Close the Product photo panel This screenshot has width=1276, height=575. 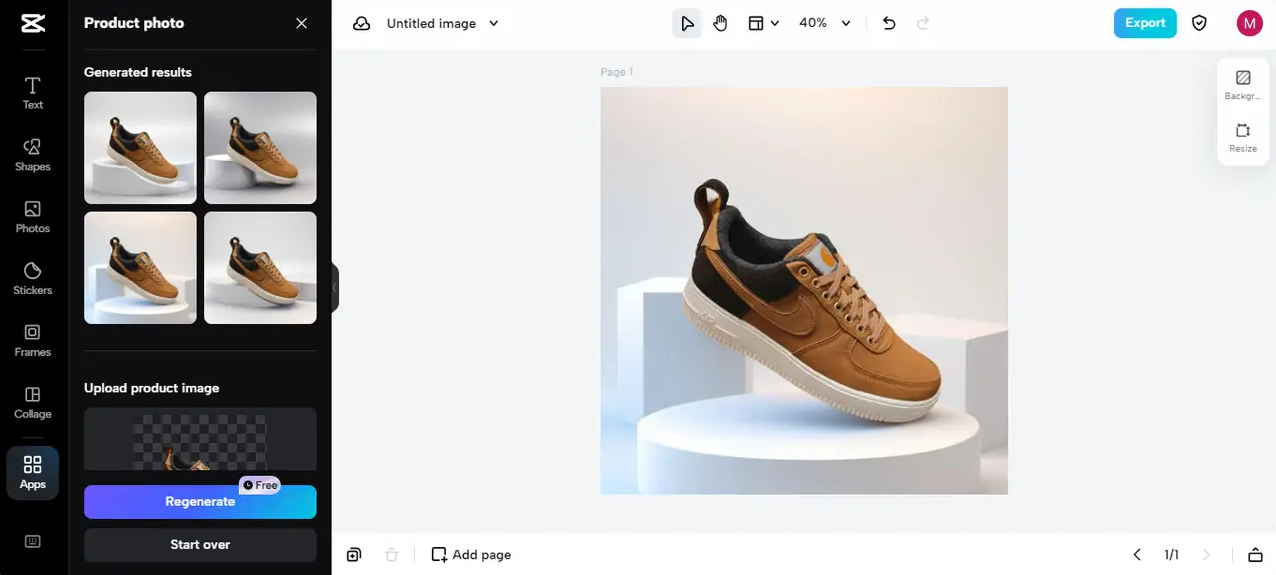point(301,23)
